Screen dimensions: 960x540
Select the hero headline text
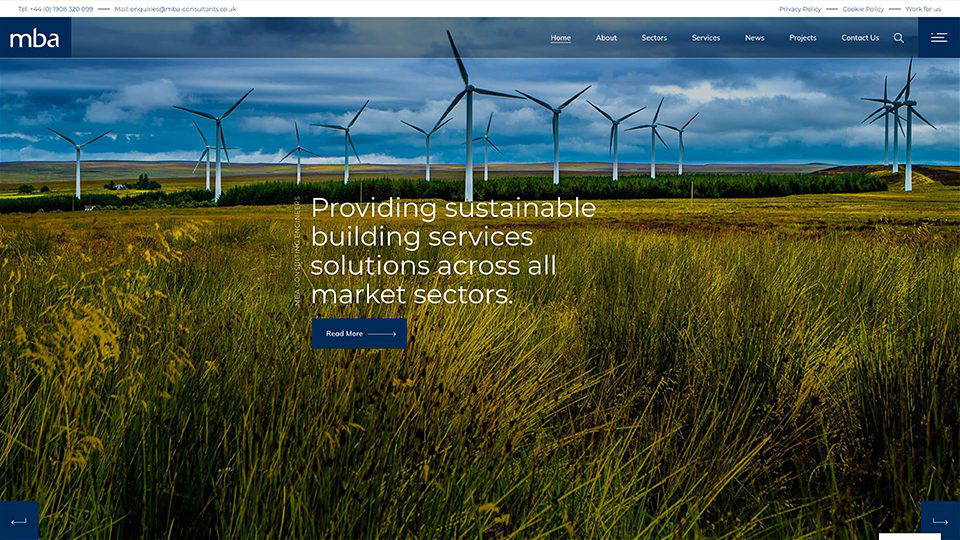tap(453, 251)
